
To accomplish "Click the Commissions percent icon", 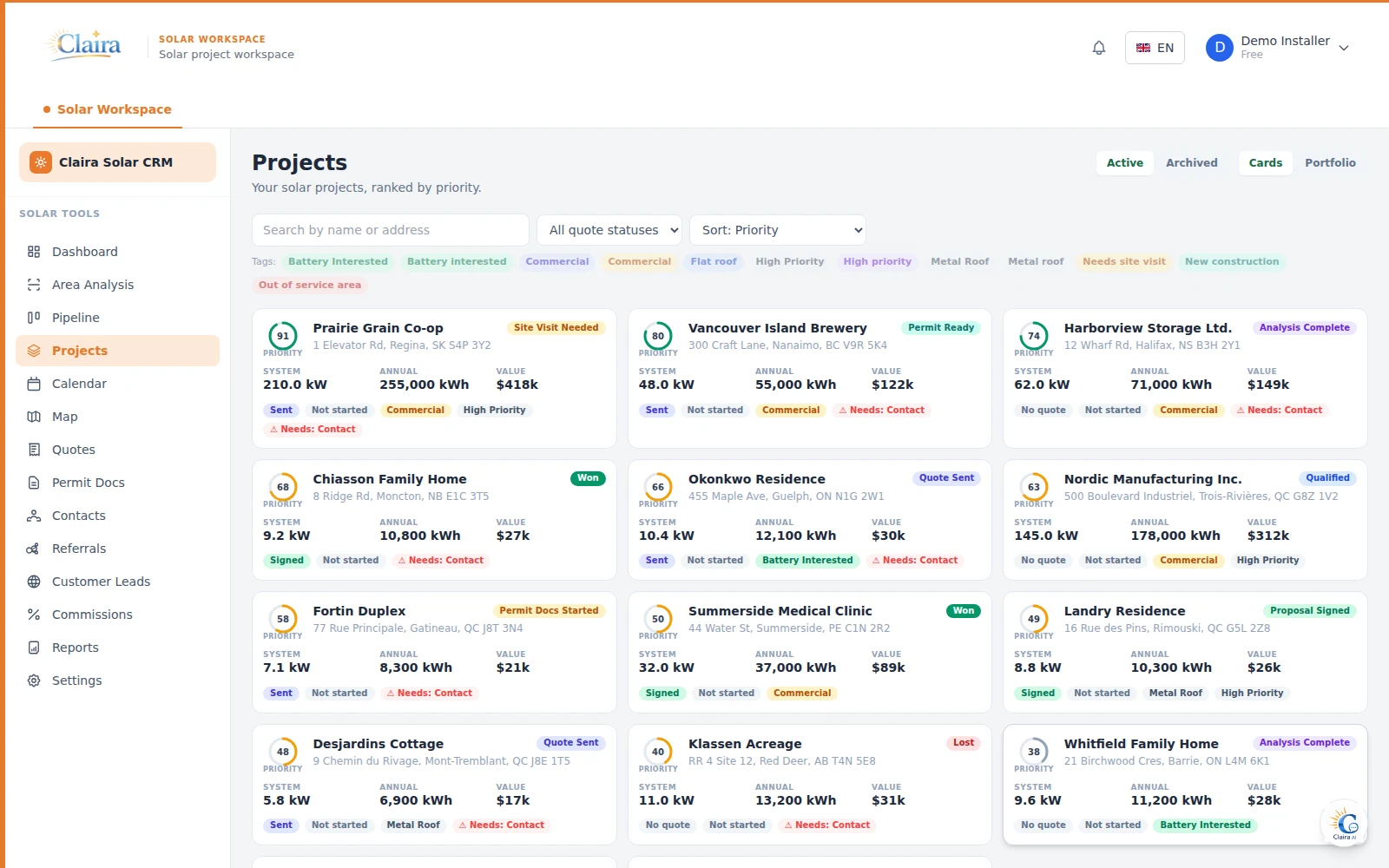I will click(x=34, y=615).
